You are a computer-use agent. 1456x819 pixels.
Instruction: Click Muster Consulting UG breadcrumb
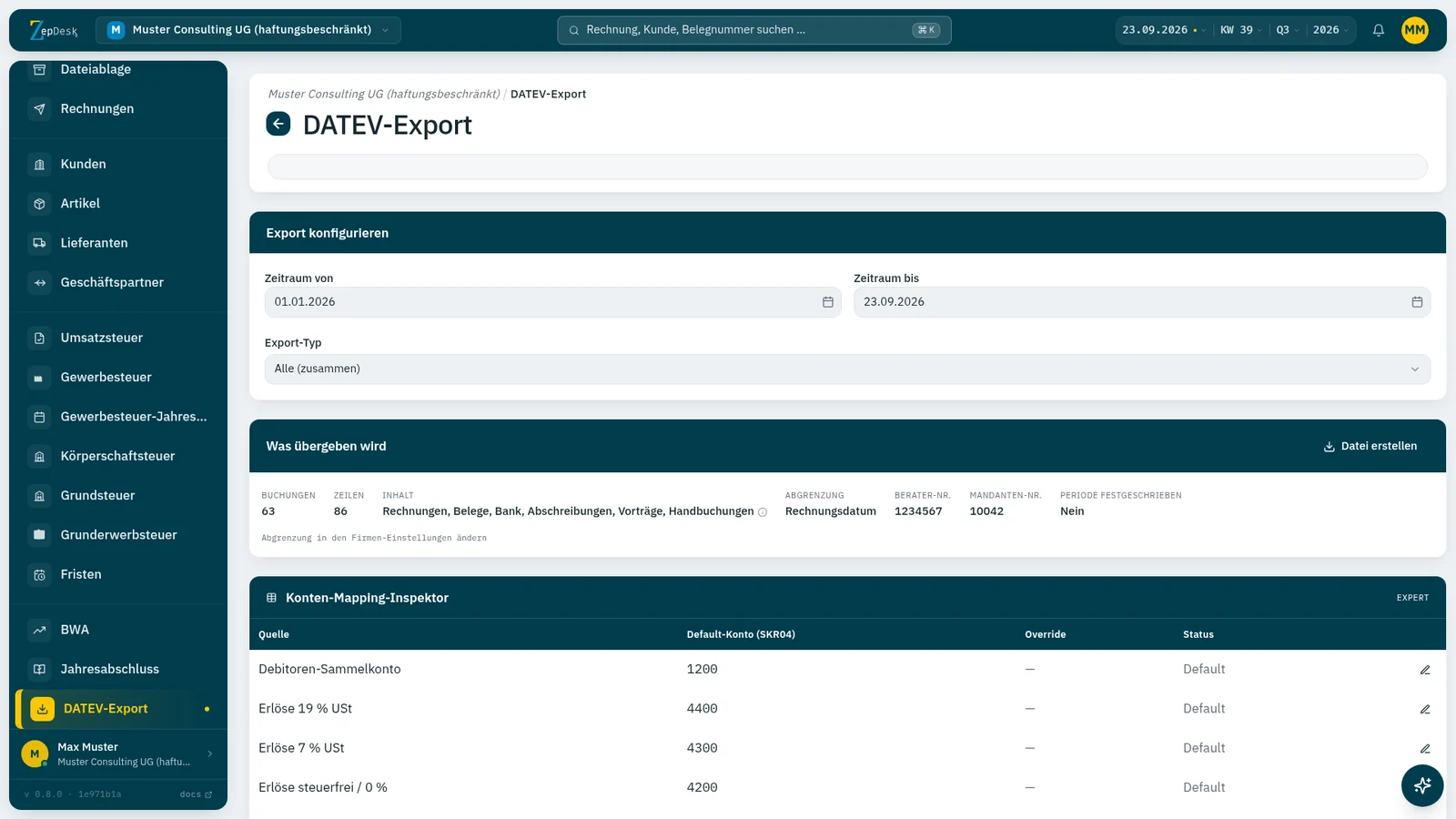[384, 95]
